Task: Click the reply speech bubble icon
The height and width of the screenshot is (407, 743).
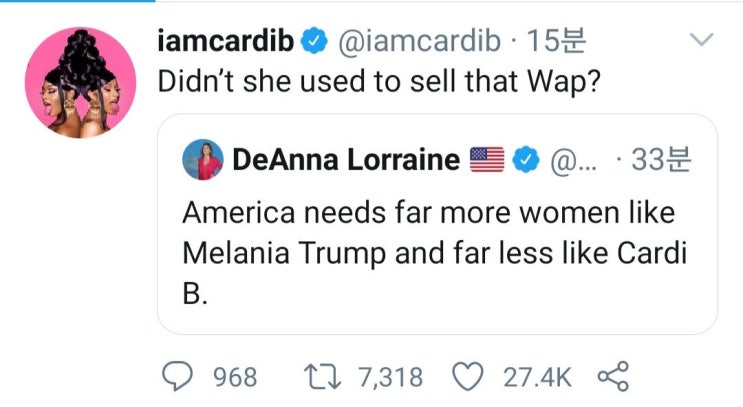Action: (178, 376)
